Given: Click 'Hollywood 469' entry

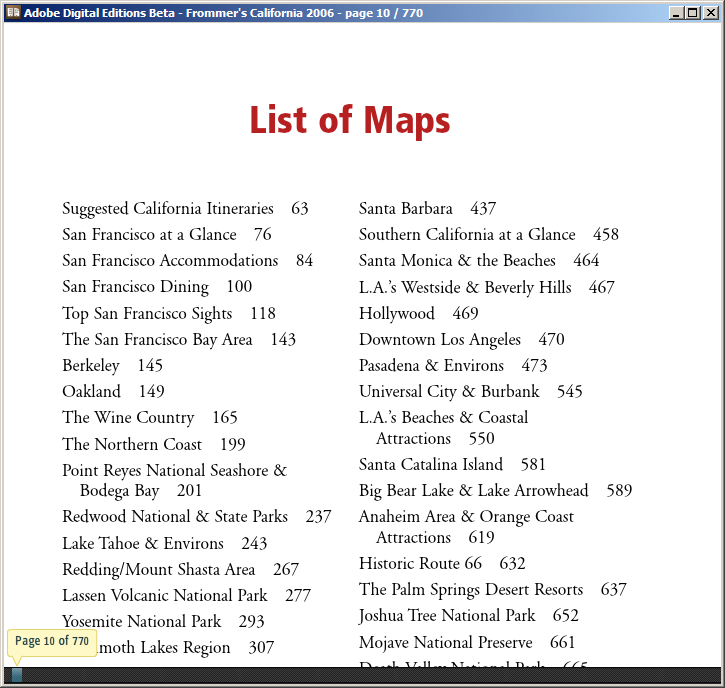Looking at the screenshot, I should pos(418,313).
